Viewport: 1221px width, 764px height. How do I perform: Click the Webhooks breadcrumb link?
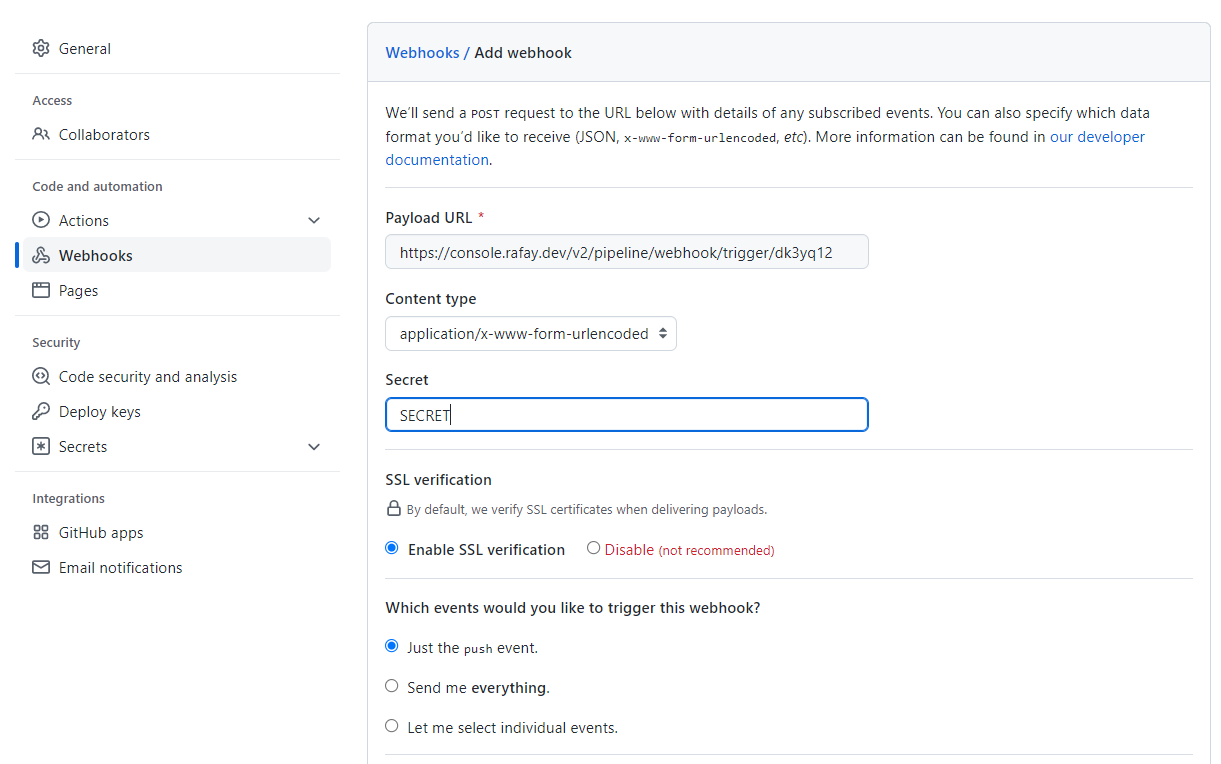(x=423, y=52)
